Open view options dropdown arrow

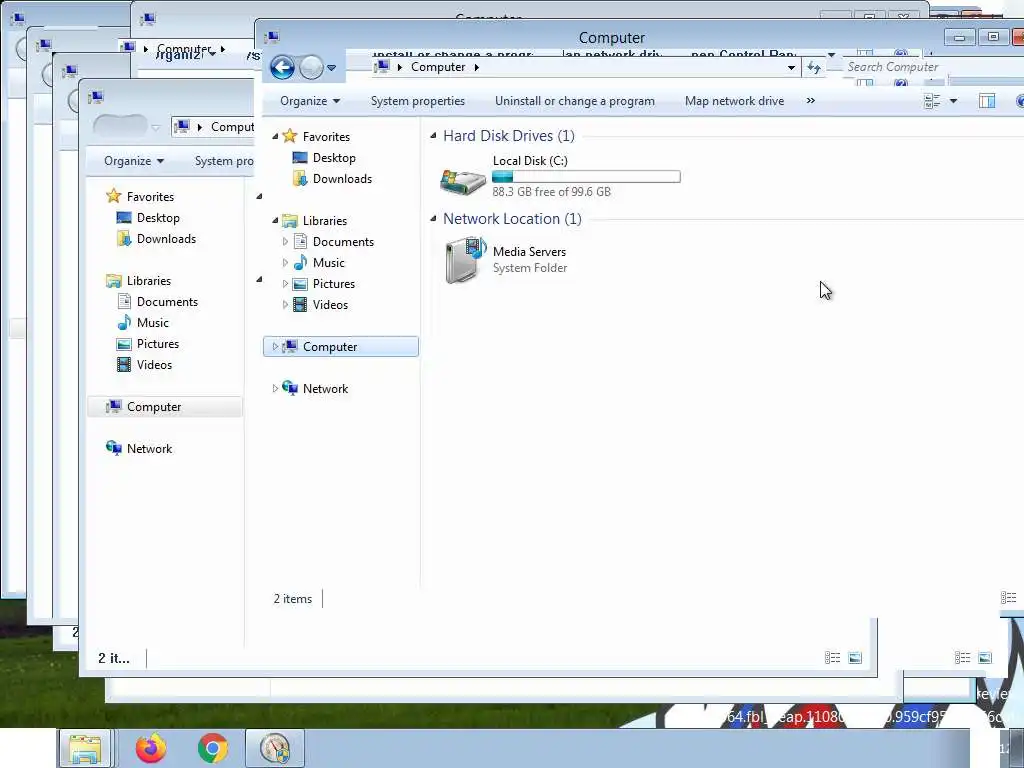(953, 101)
